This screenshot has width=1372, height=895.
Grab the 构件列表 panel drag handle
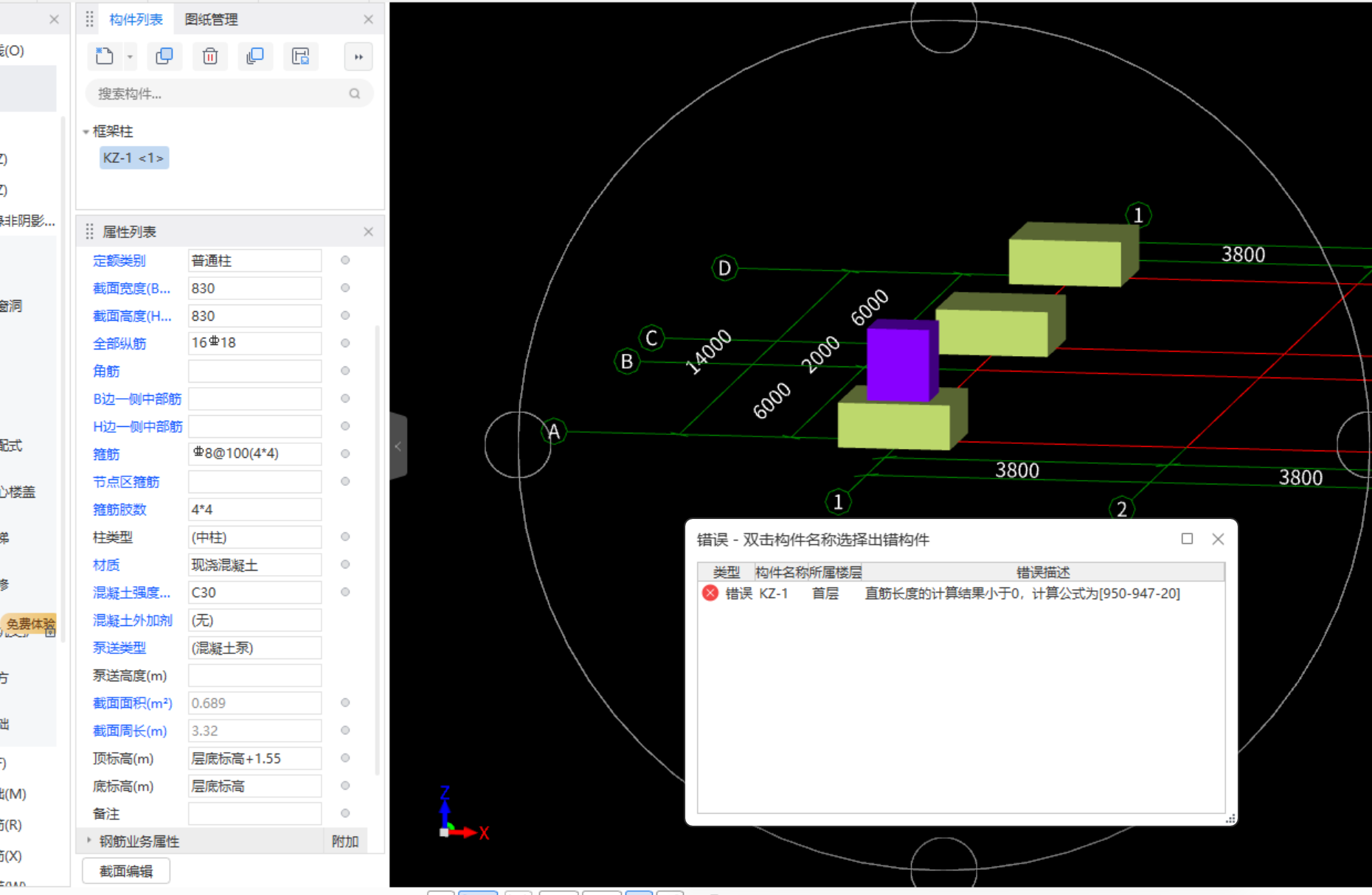coord(89,19)
